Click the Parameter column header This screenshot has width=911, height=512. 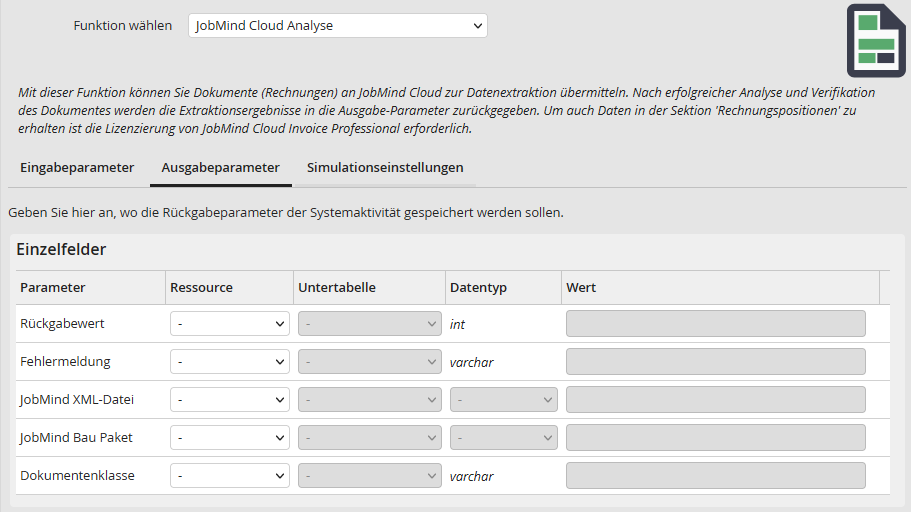click(x=53, y=288)
